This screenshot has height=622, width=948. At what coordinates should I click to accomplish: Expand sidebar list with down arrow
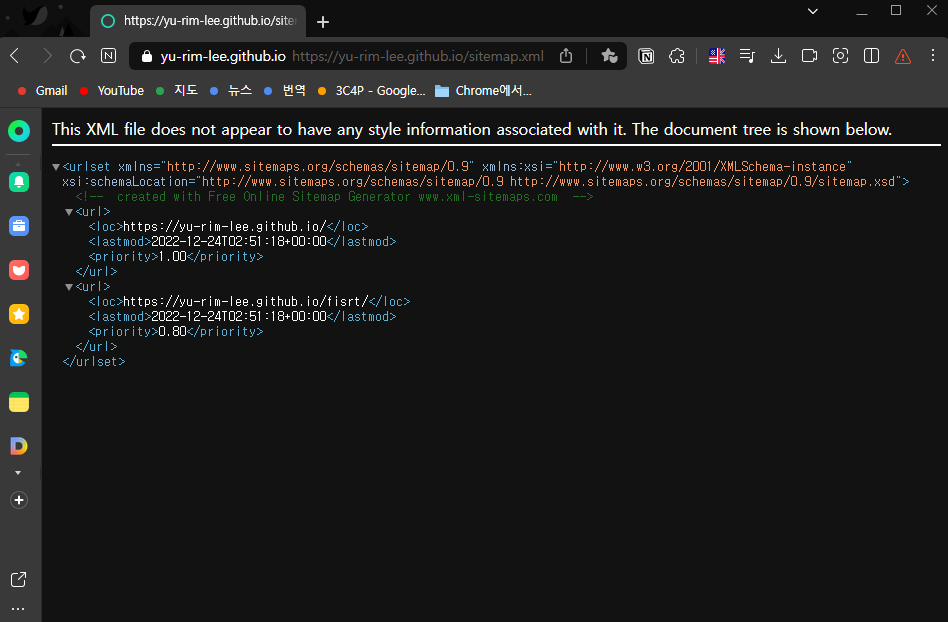18,473
